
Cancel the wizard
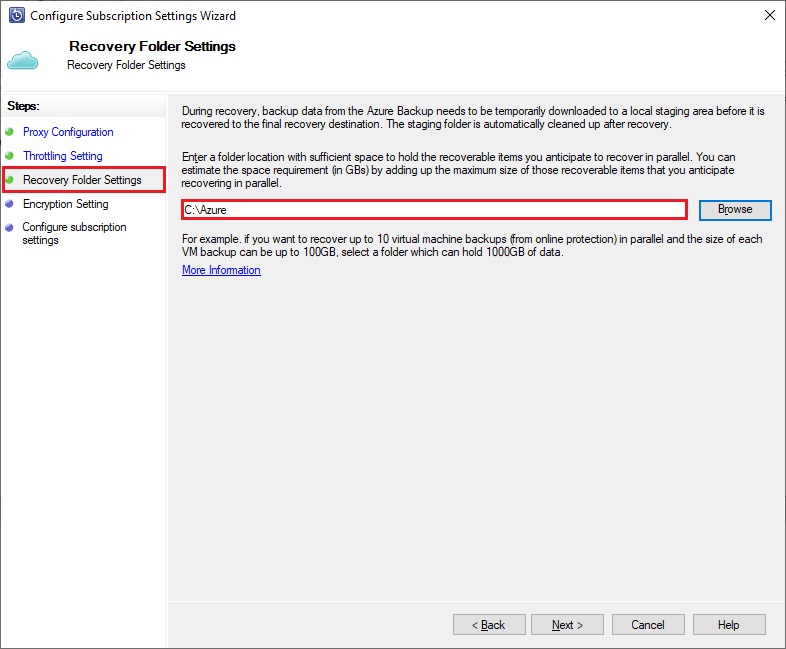pyautogui.click(x=648, y=624)
